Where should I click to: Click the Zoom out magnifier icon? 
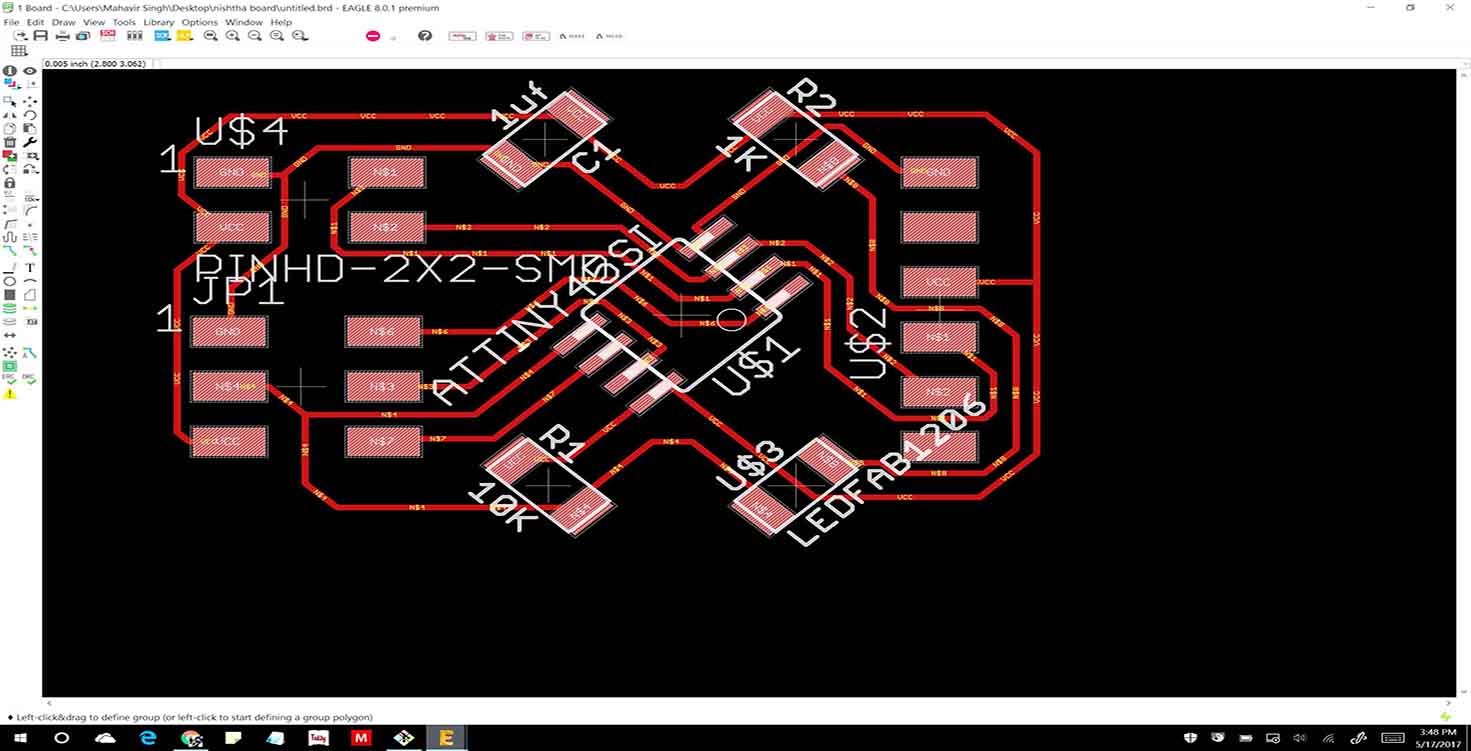pyautogui.click(x=255, y=36)
